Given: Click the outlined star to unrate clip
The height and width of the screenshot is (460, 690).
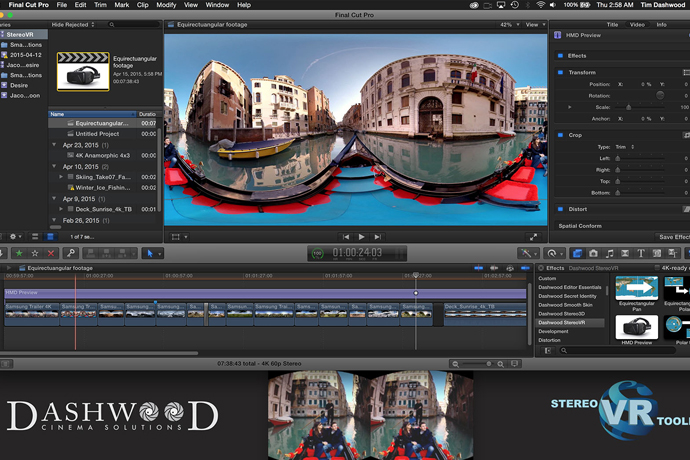Looking at the screenshot, I should (35, 253).
